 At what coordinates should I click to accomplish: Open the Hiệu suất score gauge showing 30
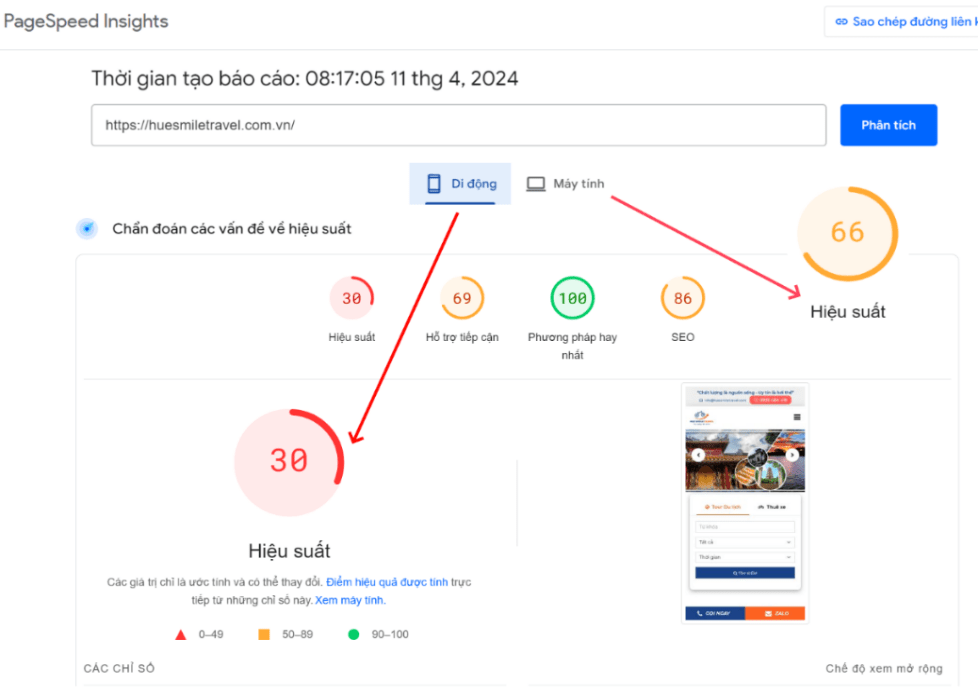(x=352, y=298)
